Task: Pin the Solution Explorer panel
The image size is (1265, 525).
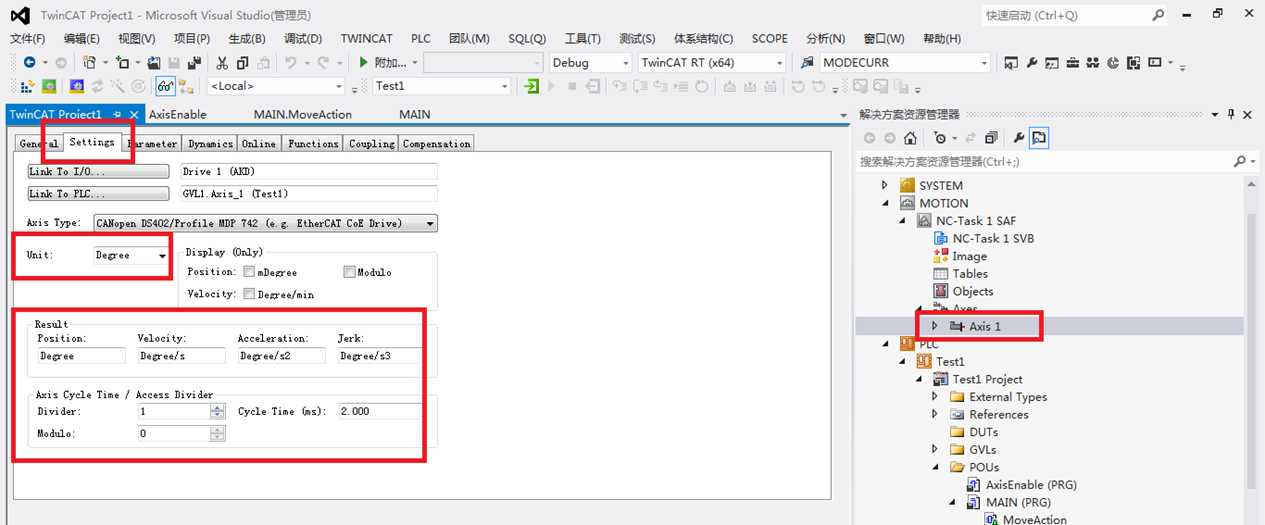Action: click(1231, 114)
